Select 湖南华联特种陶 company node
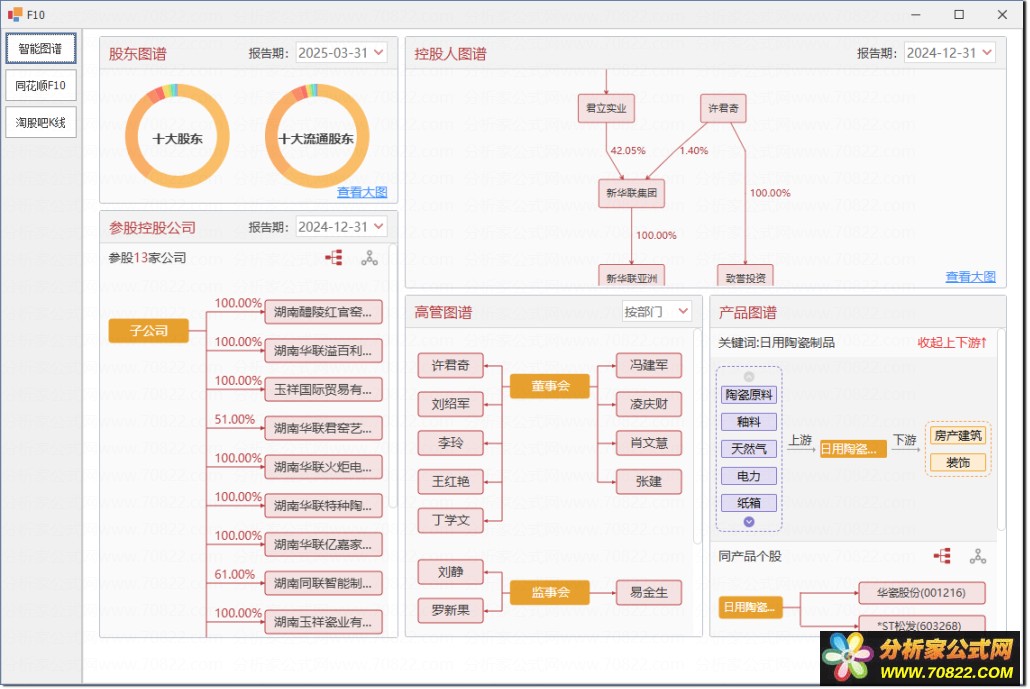This screenshot has height=689, width=1030. pyautogui.click(x=323, y=506)
